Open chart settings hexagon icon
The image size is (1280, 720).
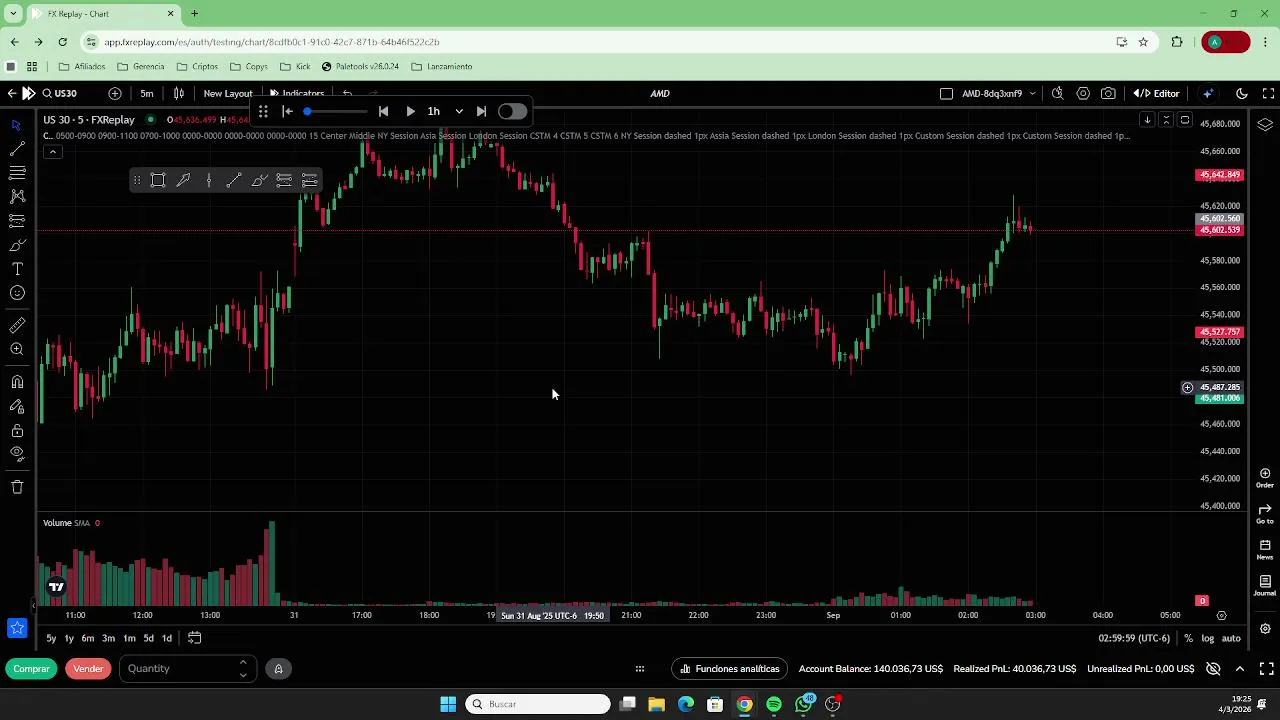pyautogui.click(x=1083, y=93)
